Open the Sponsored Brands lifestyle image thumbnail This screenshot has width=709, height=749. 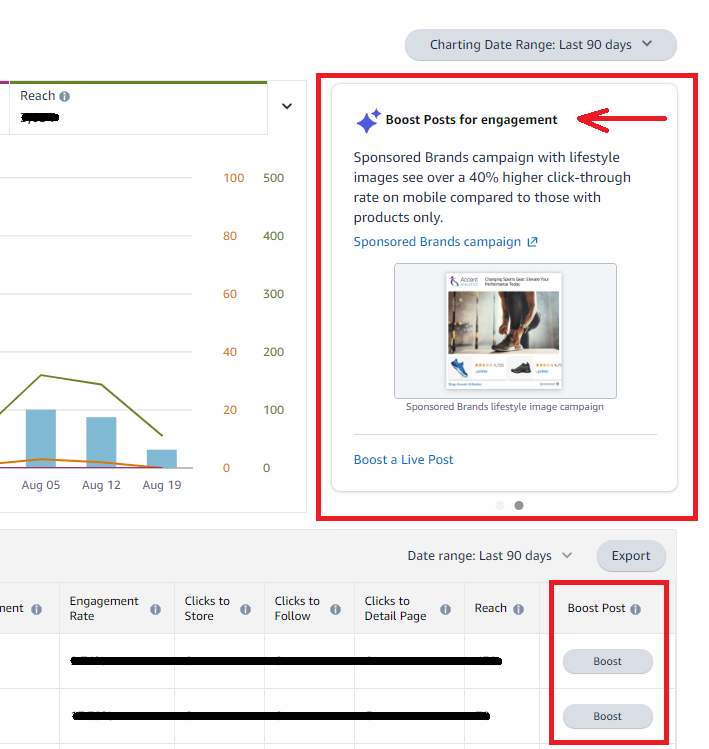(x=505, y=331)
